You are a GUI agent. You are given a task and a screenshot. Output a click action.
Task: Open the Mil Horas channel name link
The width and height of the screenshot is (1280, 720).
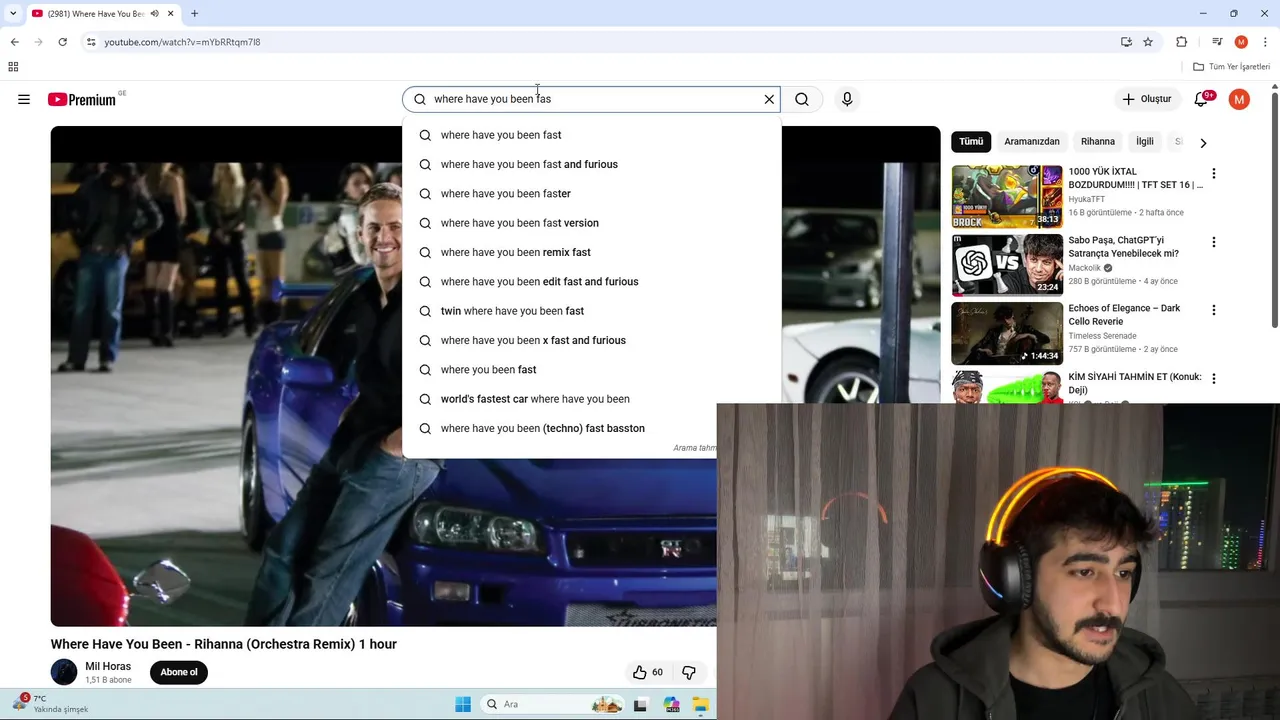[x=108, y=666]
